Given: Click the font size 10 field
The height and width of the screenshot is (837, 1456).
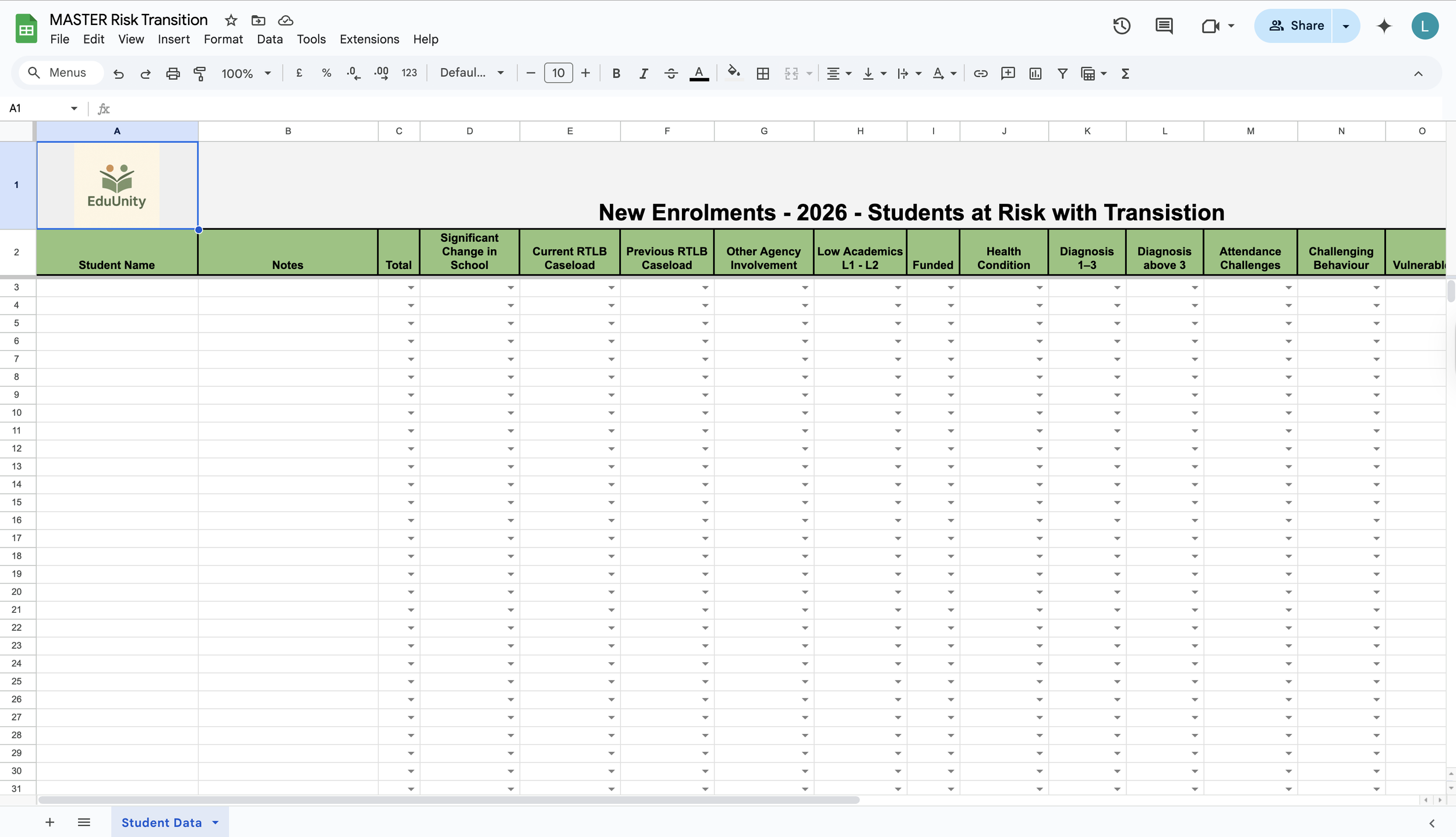Looking at the screenshot, I should point(558,73).
